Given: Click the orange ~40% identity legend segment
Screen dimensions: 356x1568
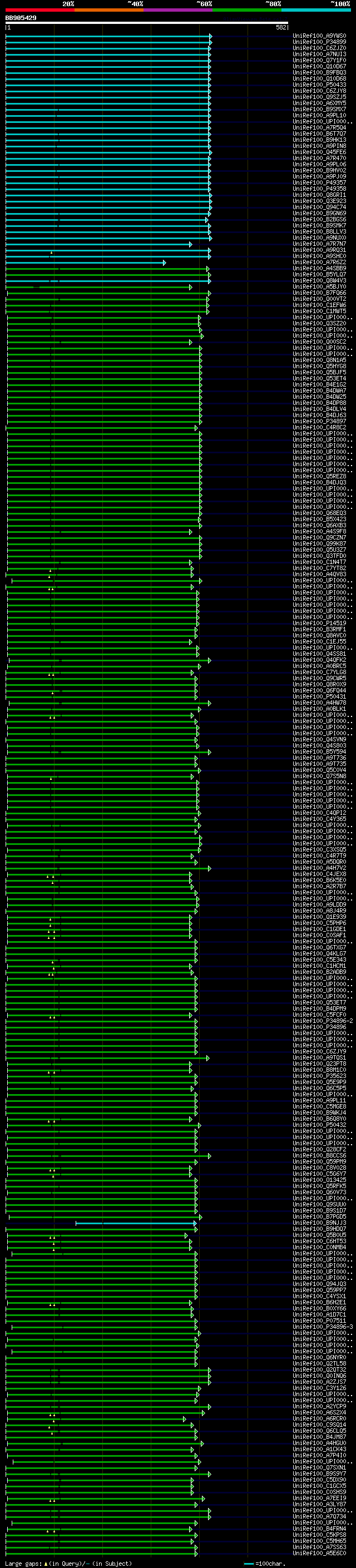Looking at the screenshot, I should 109,11.
